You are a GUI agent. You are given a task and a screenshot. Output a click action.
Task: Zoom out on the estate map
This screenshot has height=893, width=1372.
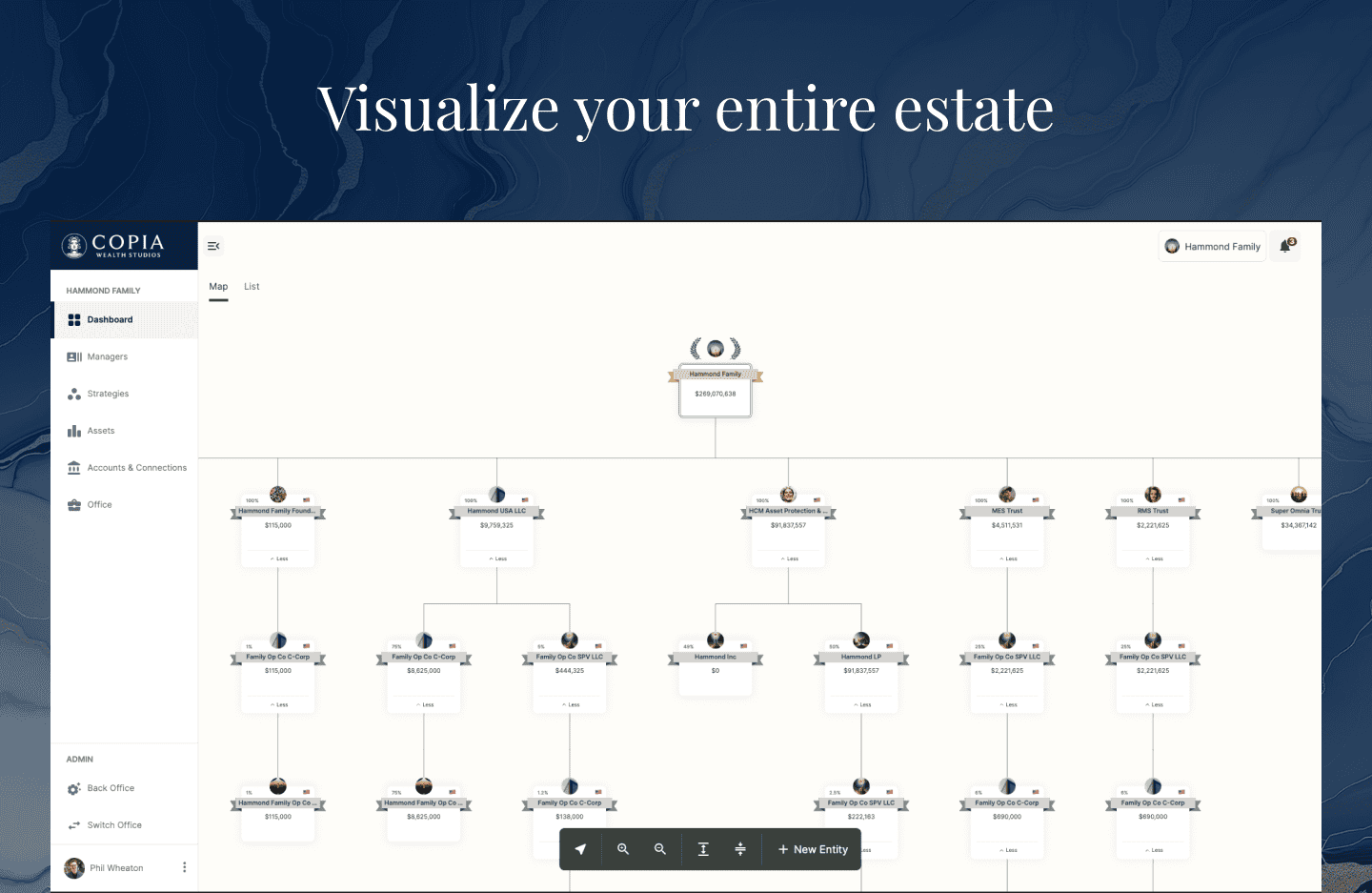pyautogui.click(x=660, y=849)
